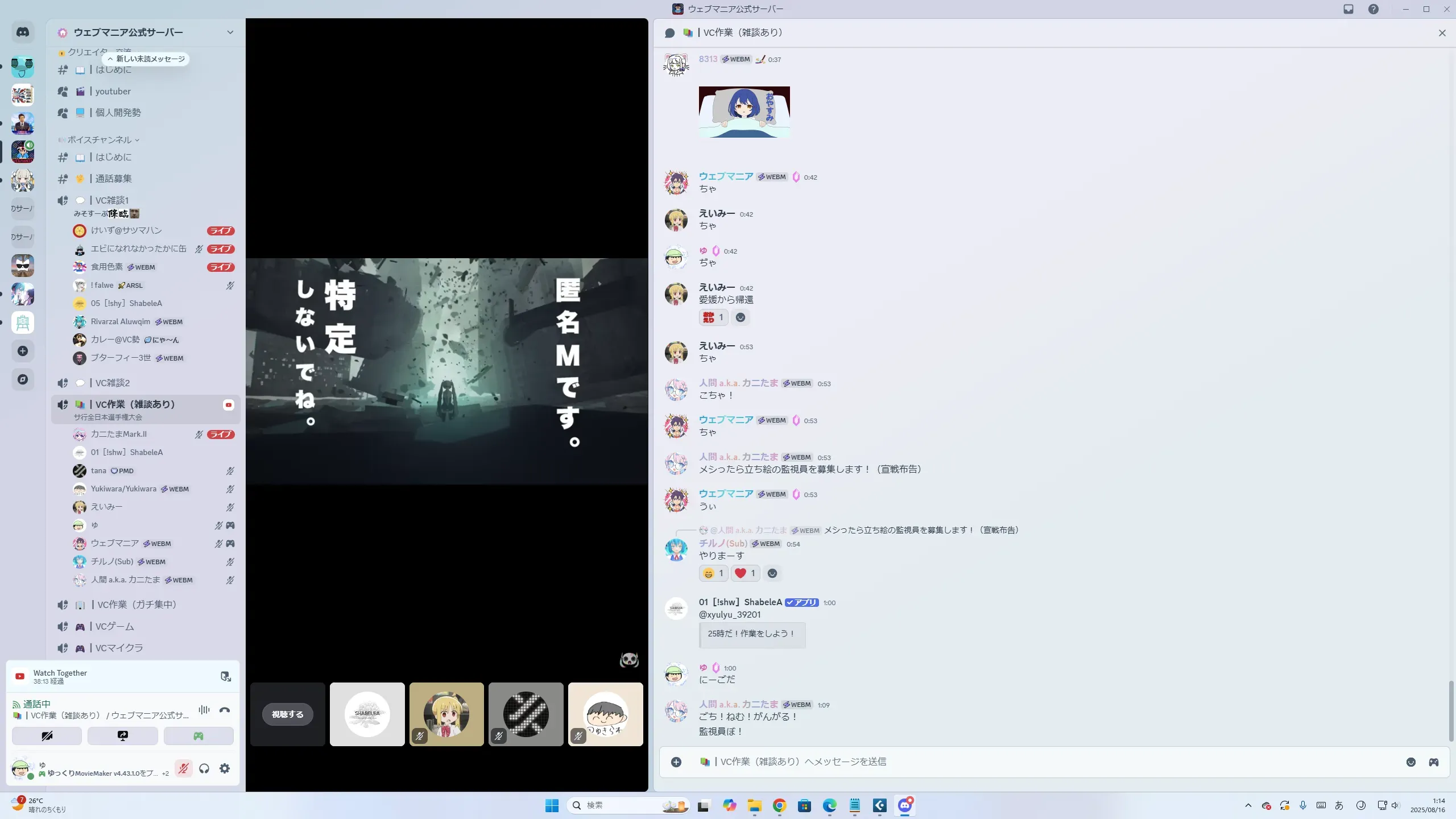Image resolution: width=1456 pixels, height=819 pixels.
Task: Jump to 新しい未読メッセージ new unread messages
Action: 147,59
